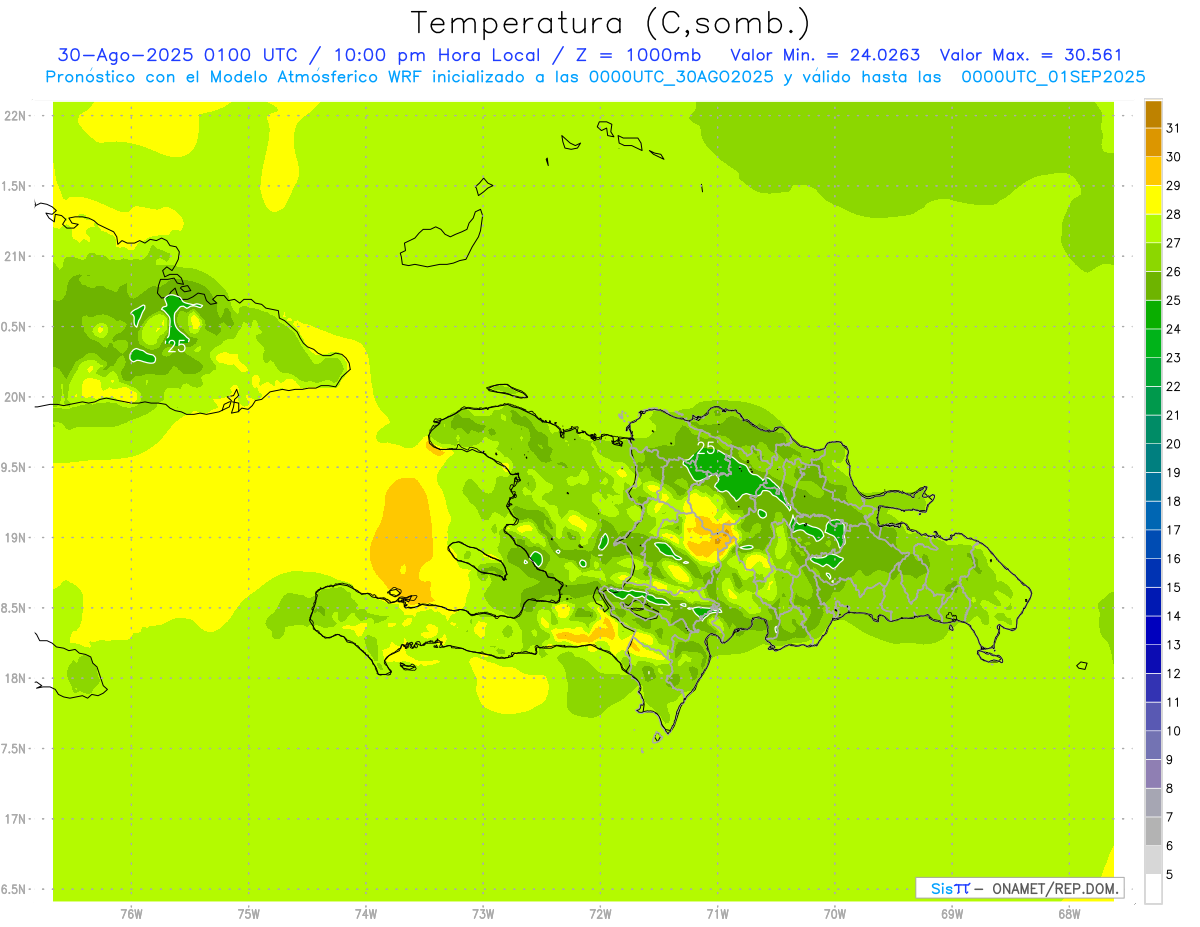1200x927 pixels.
Task: Click the green colorbar swatch between 24 and 25
Action: point(1153,315)
